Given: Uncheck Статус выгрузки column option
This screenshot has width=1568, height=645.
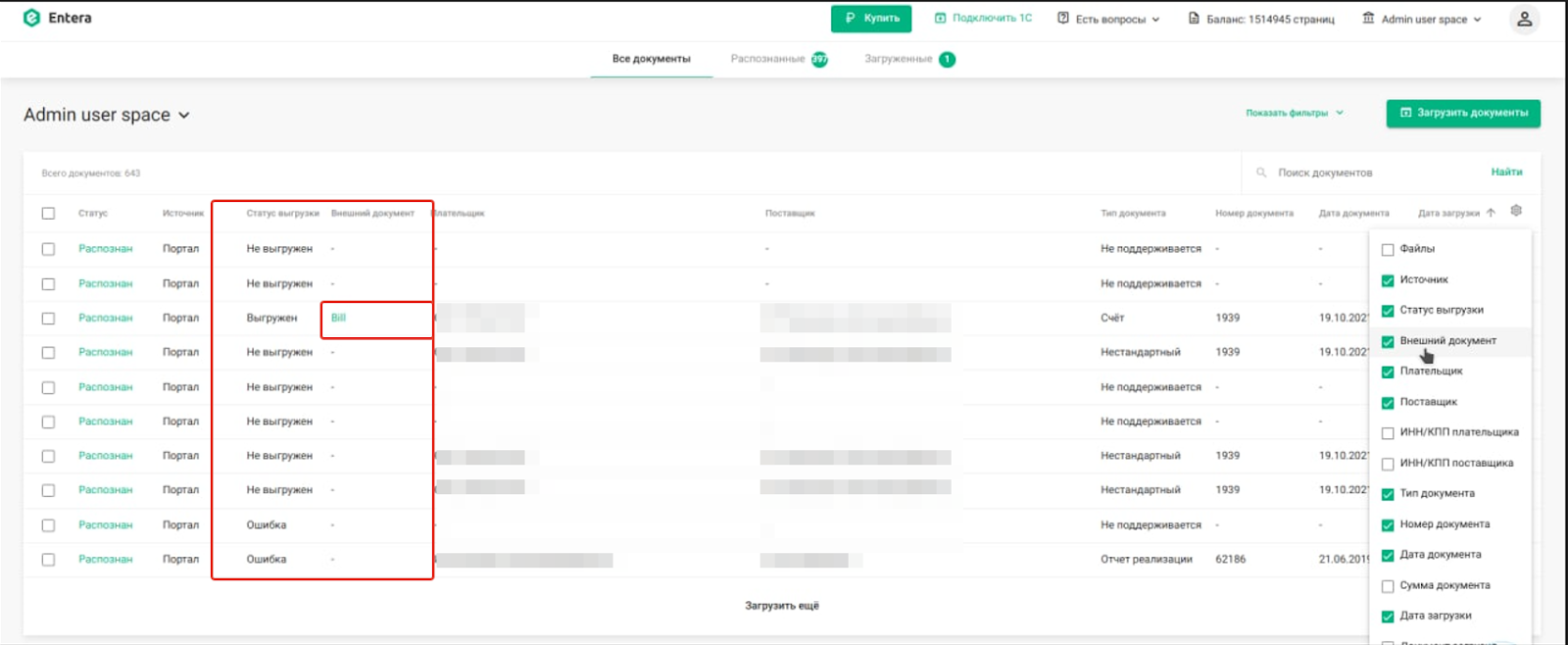Looking at the screenshot, I should pyautogui.click(x=1388, y=311).
